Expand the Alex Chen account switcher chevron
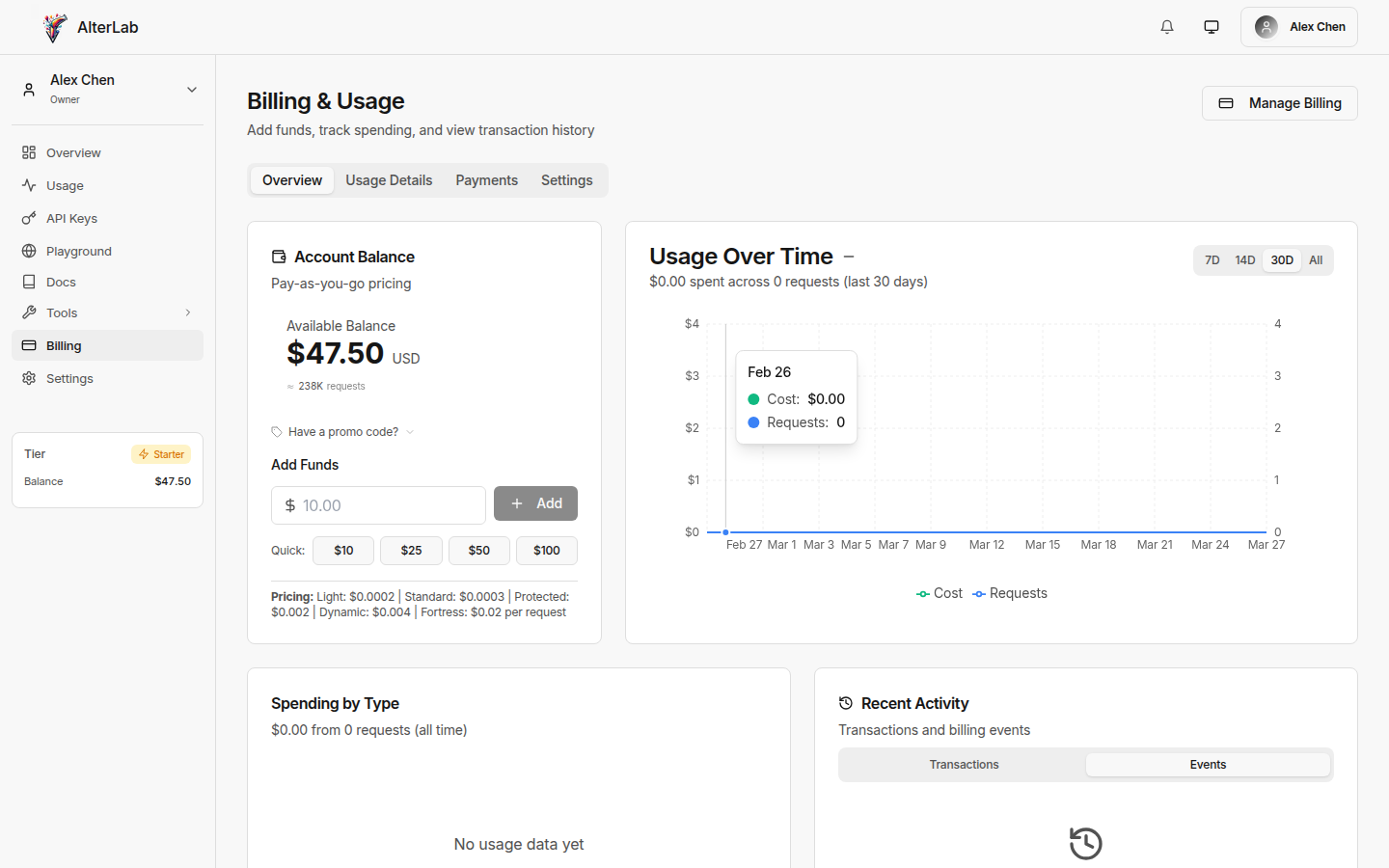Viewport: 1389px width, 868px height. point(192,90)
